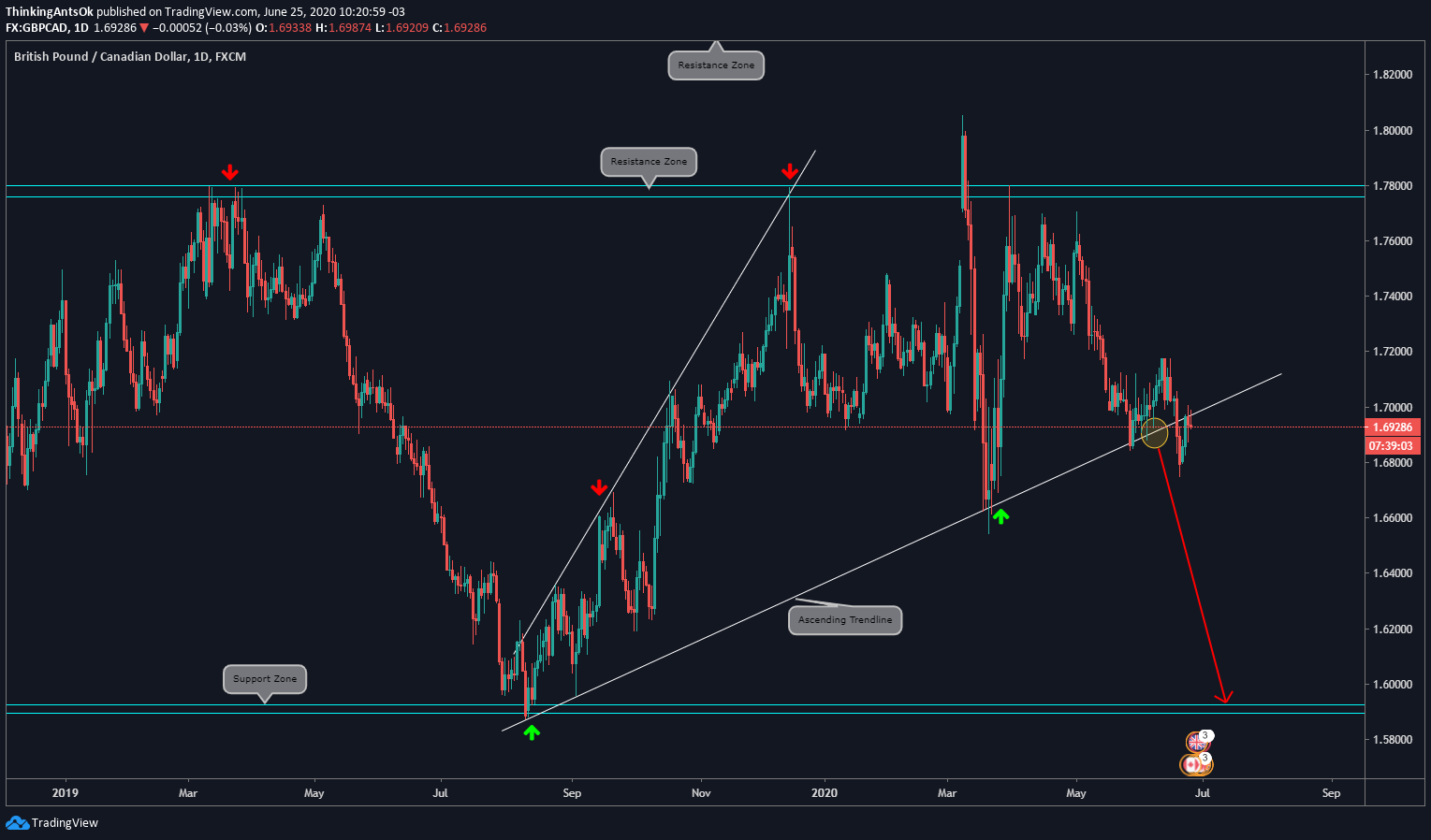Click the bar countdown timer 07:39:03
The image size is (1431, 840).
(x=1394, y=446)
